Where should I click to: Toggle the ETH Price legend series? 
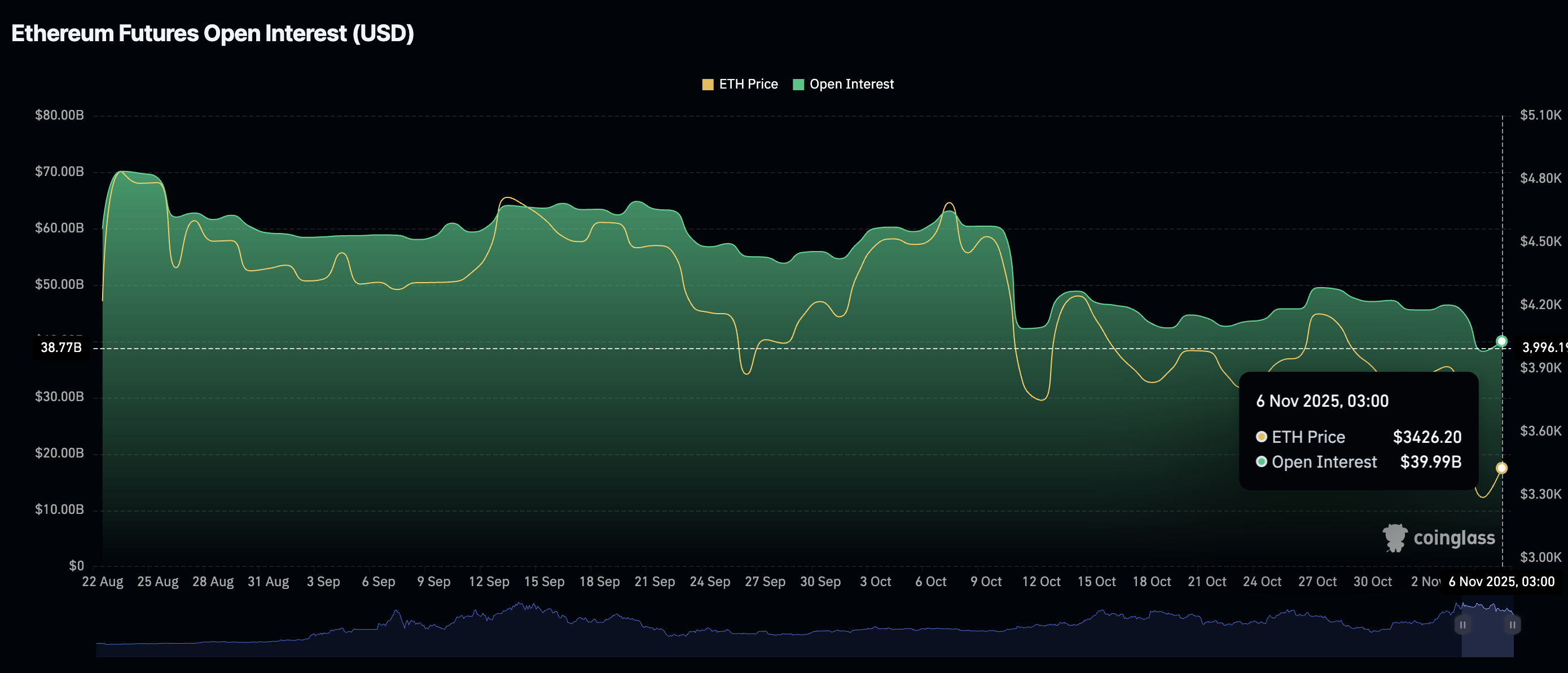748,85
